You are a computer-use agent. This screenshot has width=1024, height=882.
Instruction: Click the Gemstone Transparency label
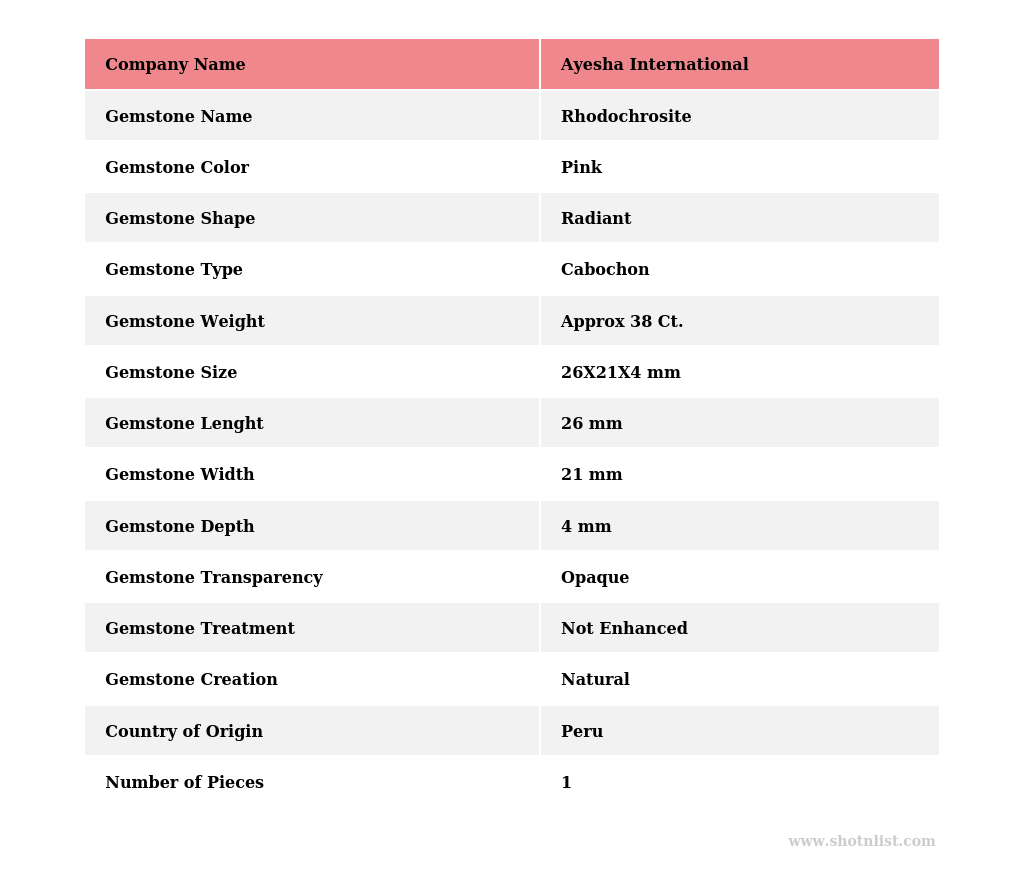coord(214,578)
